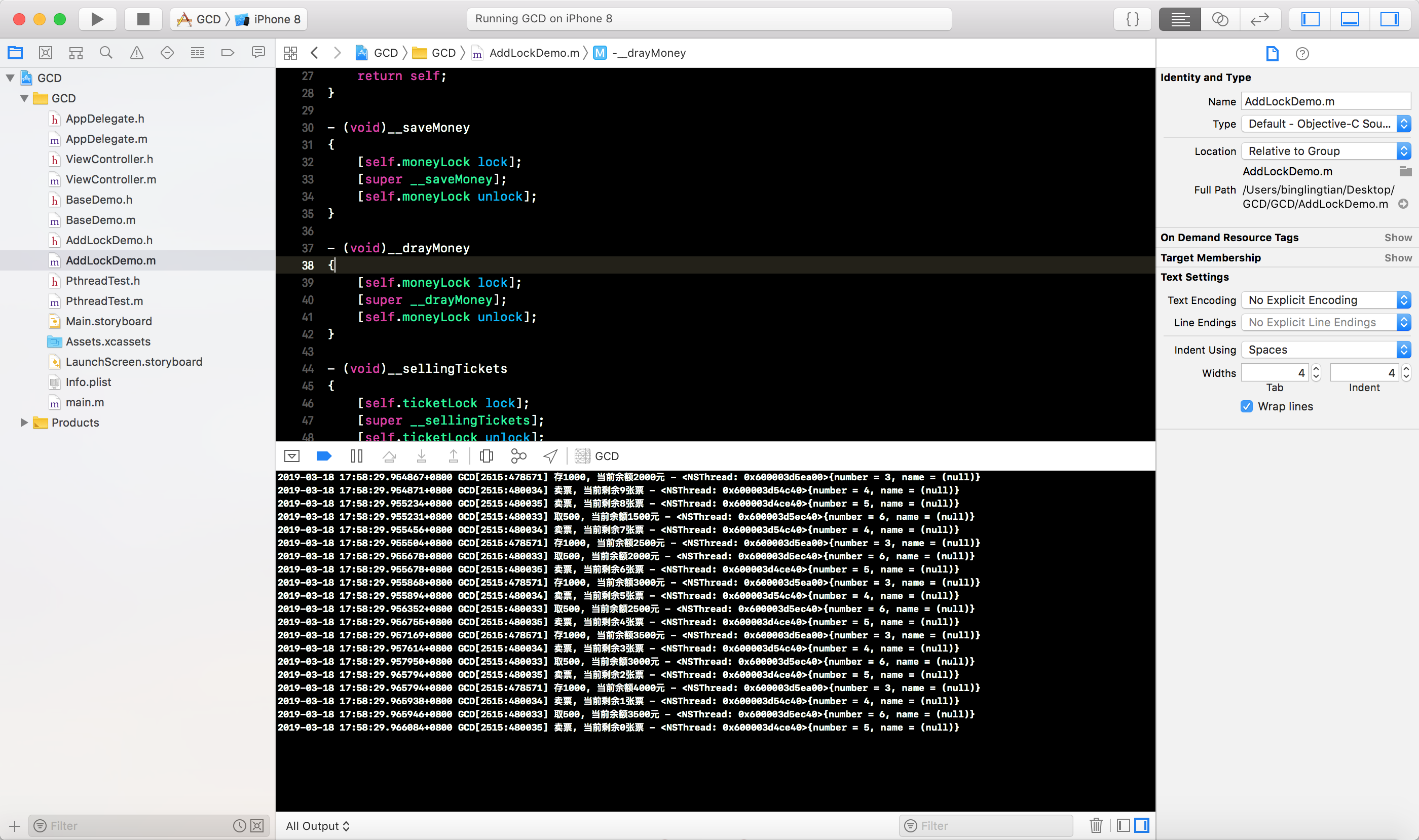
Task: Show the issue navigator
Action: click(136, 53)
